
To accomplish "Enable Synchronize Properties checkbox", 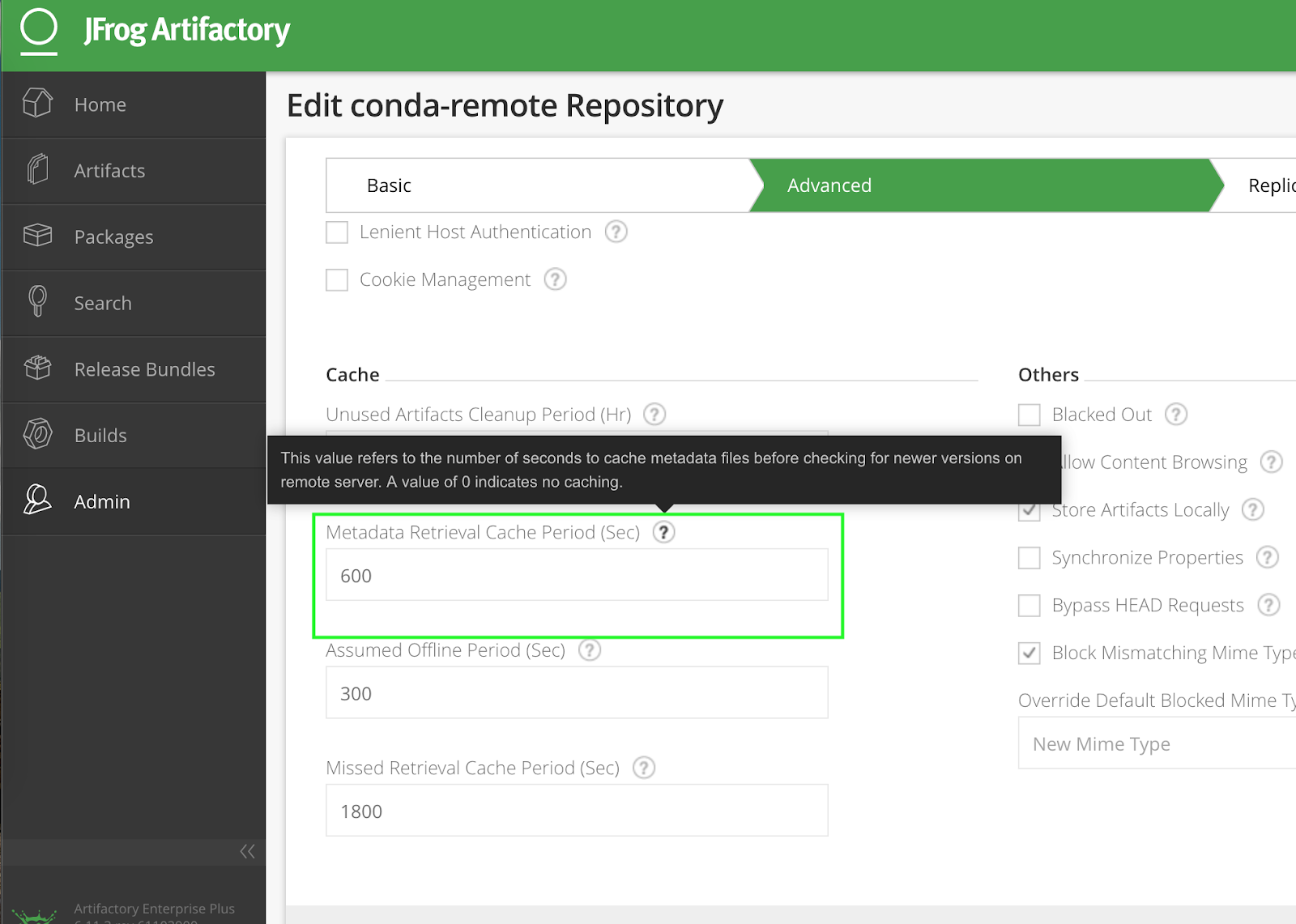I will coord(1030,558).
